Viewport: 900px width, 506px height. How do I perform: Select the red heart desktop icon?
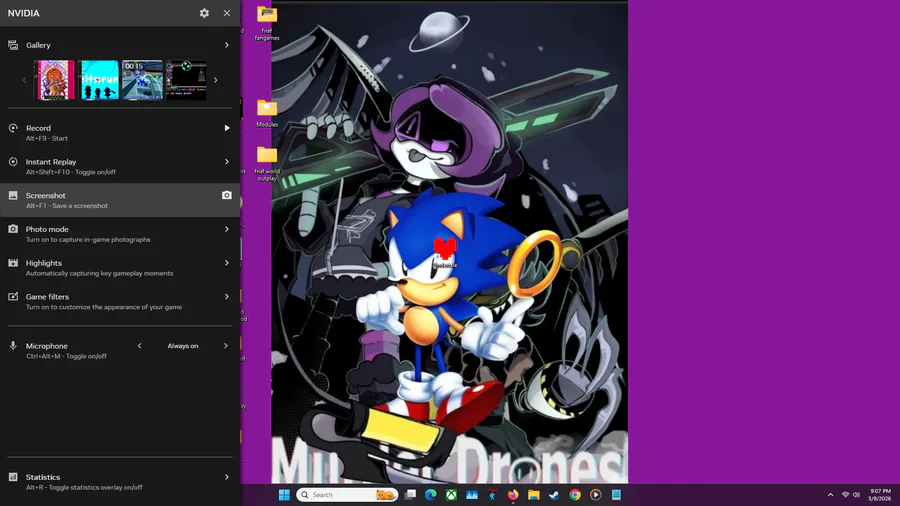click(445, 252)
